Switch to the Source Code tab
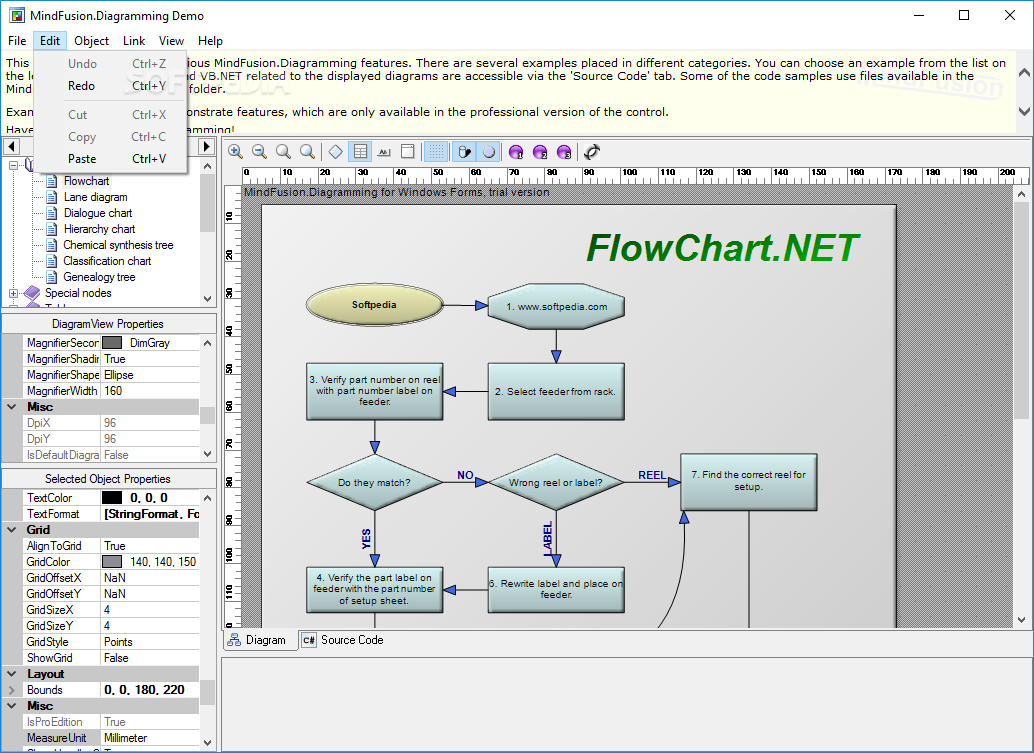 pyautogui.click(x=342, y=640)
